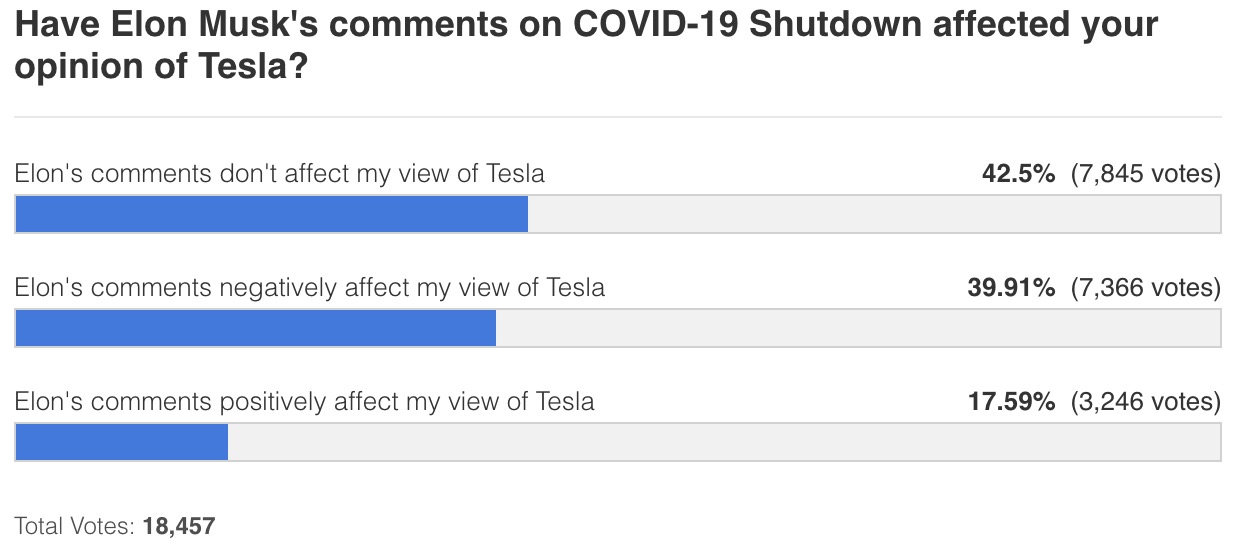
Task: Click the "3,246 votes" count
Action: coord(1145,402)
